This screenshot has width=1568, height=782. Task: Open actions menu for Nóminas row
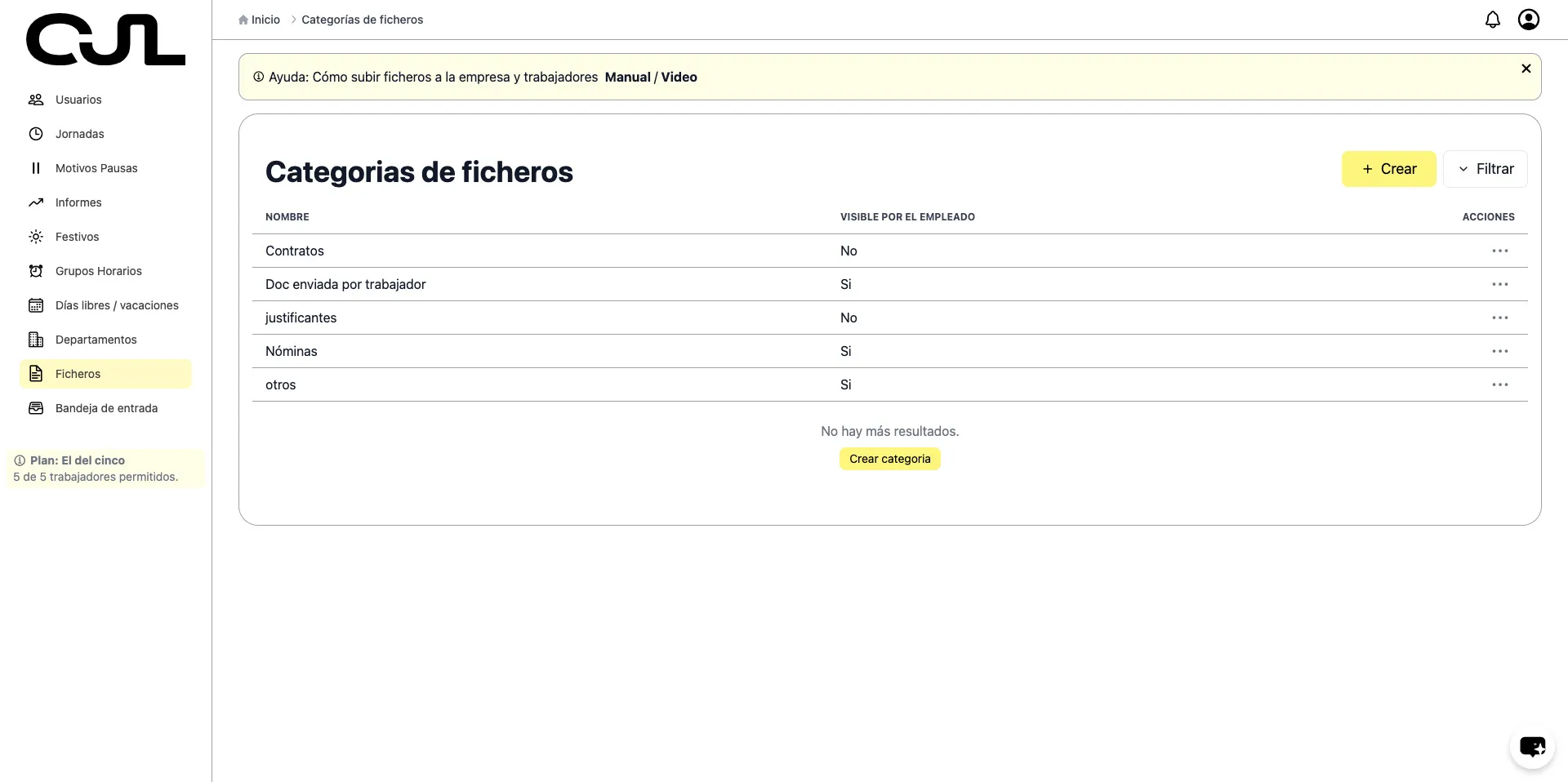pyautogui.click(x=1500, y=351)
